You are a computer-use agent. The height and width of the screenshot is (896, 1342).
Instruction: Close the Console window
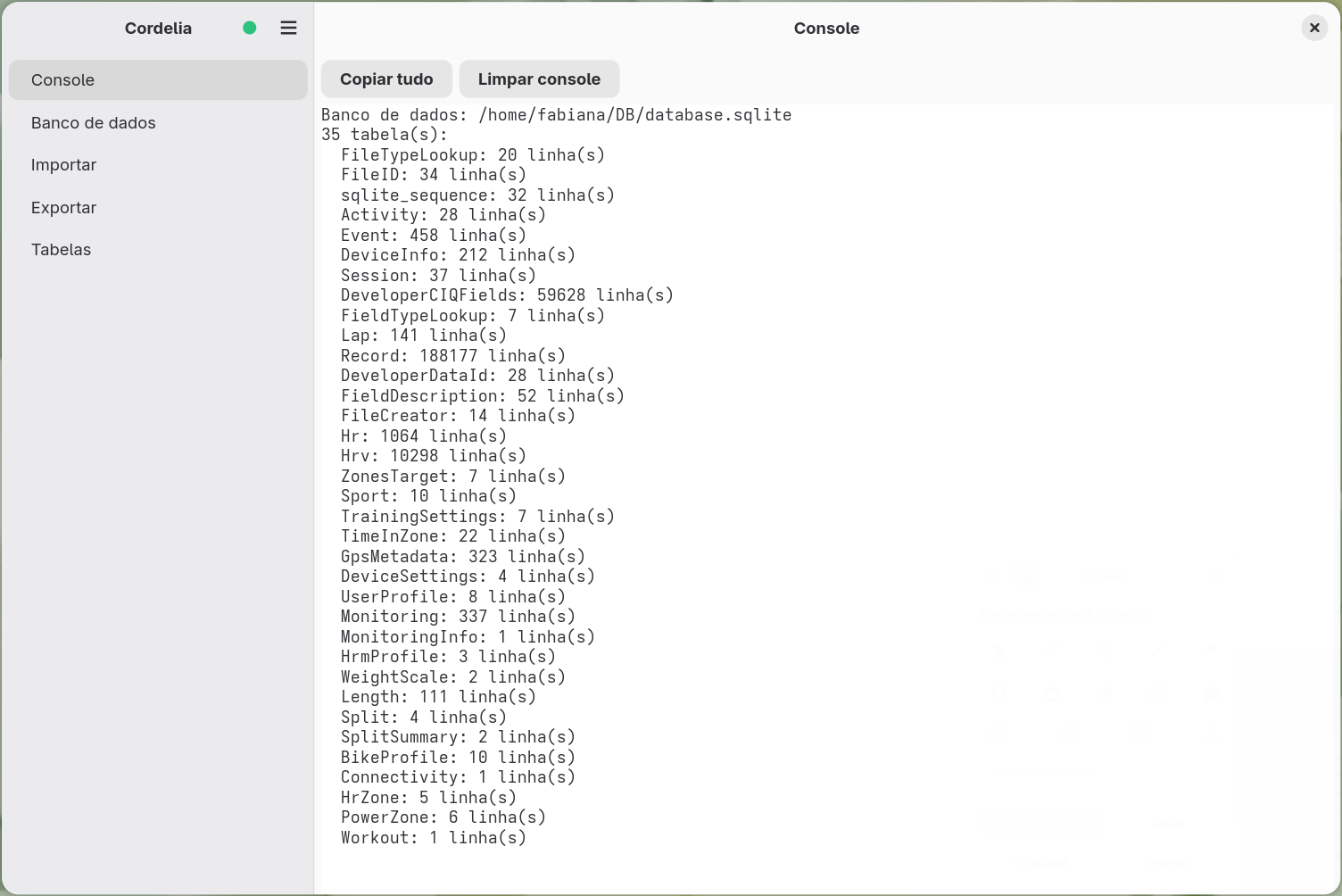pos(1314,28)
